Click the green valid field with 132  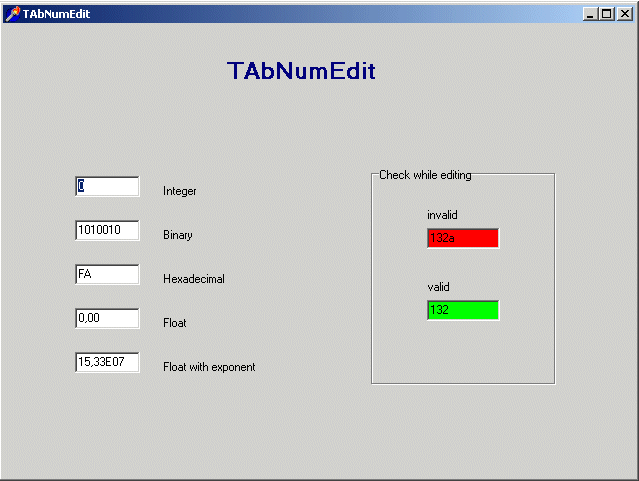[x=463, y=310]
